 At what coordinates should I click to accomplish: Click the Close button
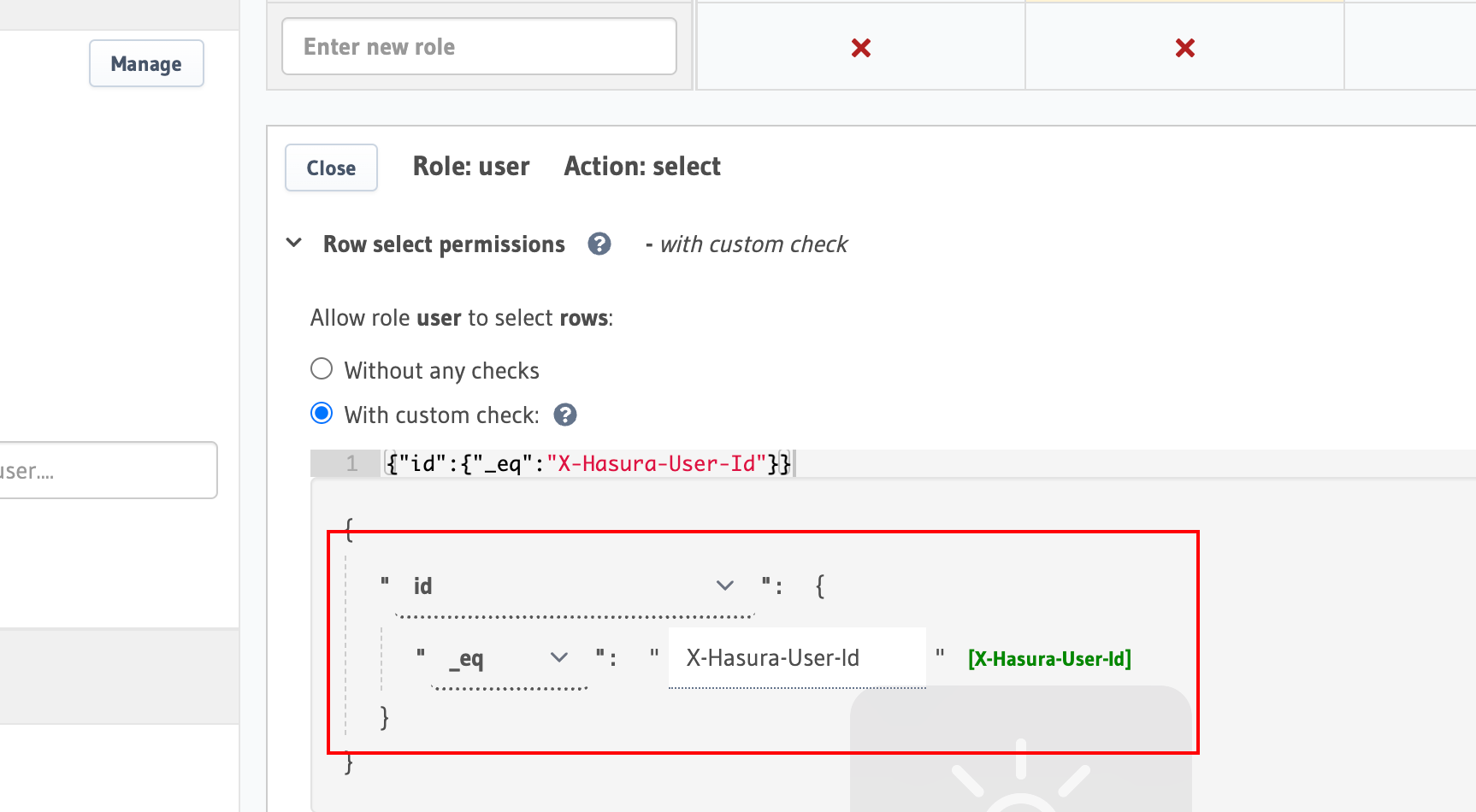tap(331, 168)
